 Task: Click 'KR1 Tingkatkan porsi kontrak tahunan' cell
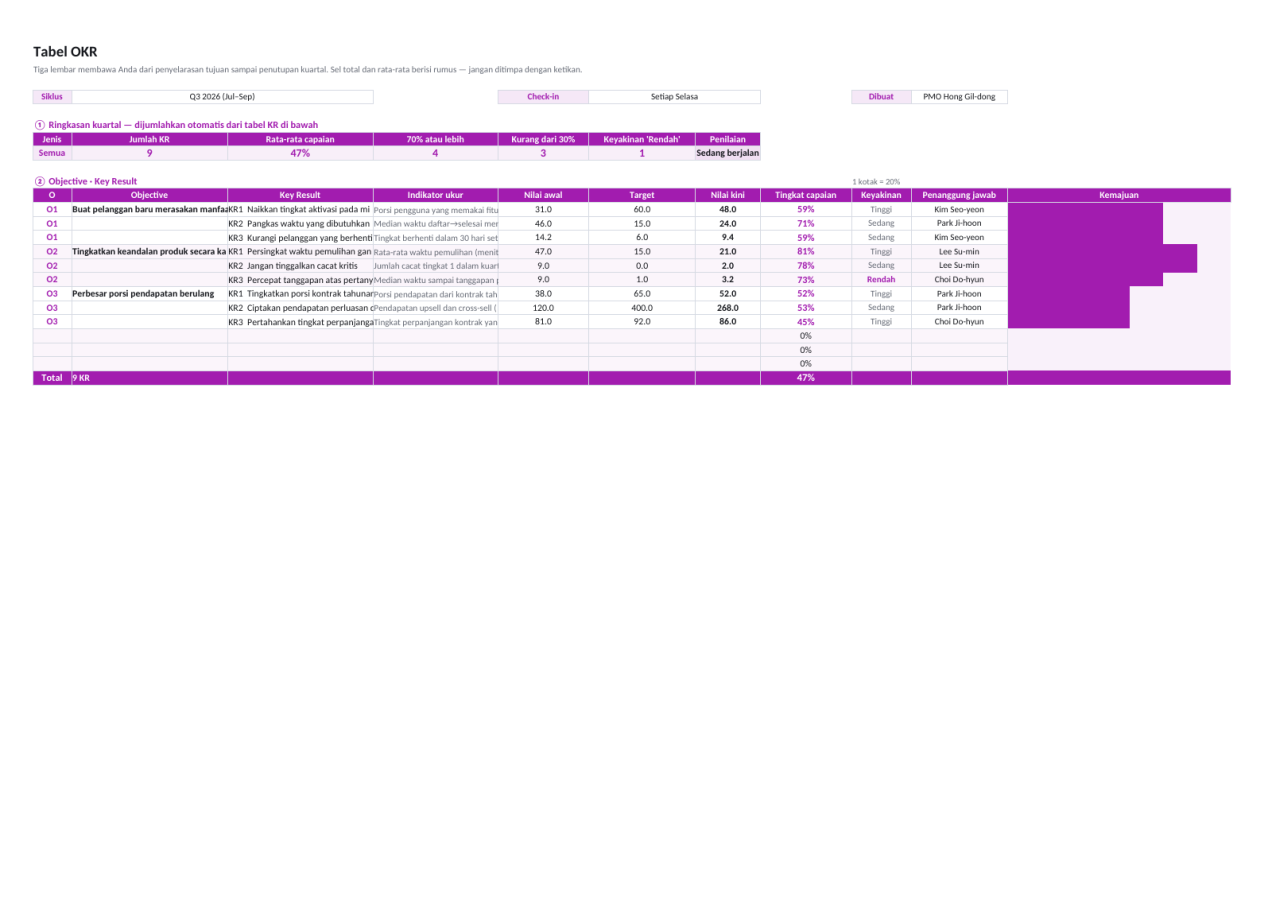300,293
